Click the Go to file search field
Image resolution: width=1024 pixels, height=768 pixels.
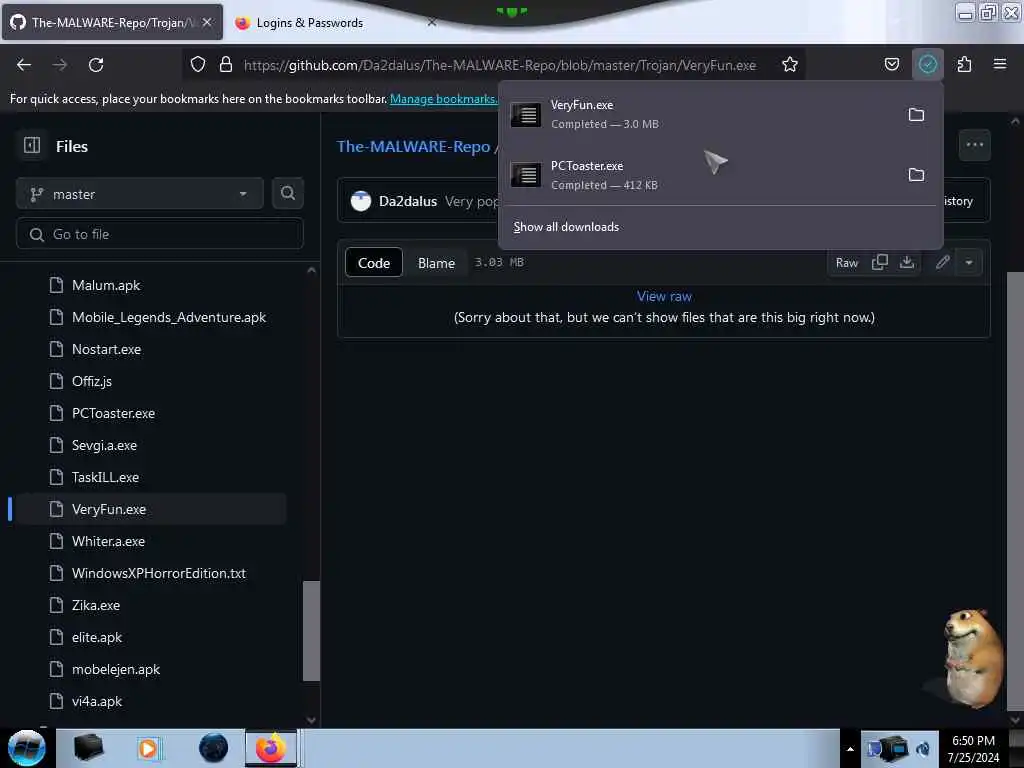pos(159,234)
